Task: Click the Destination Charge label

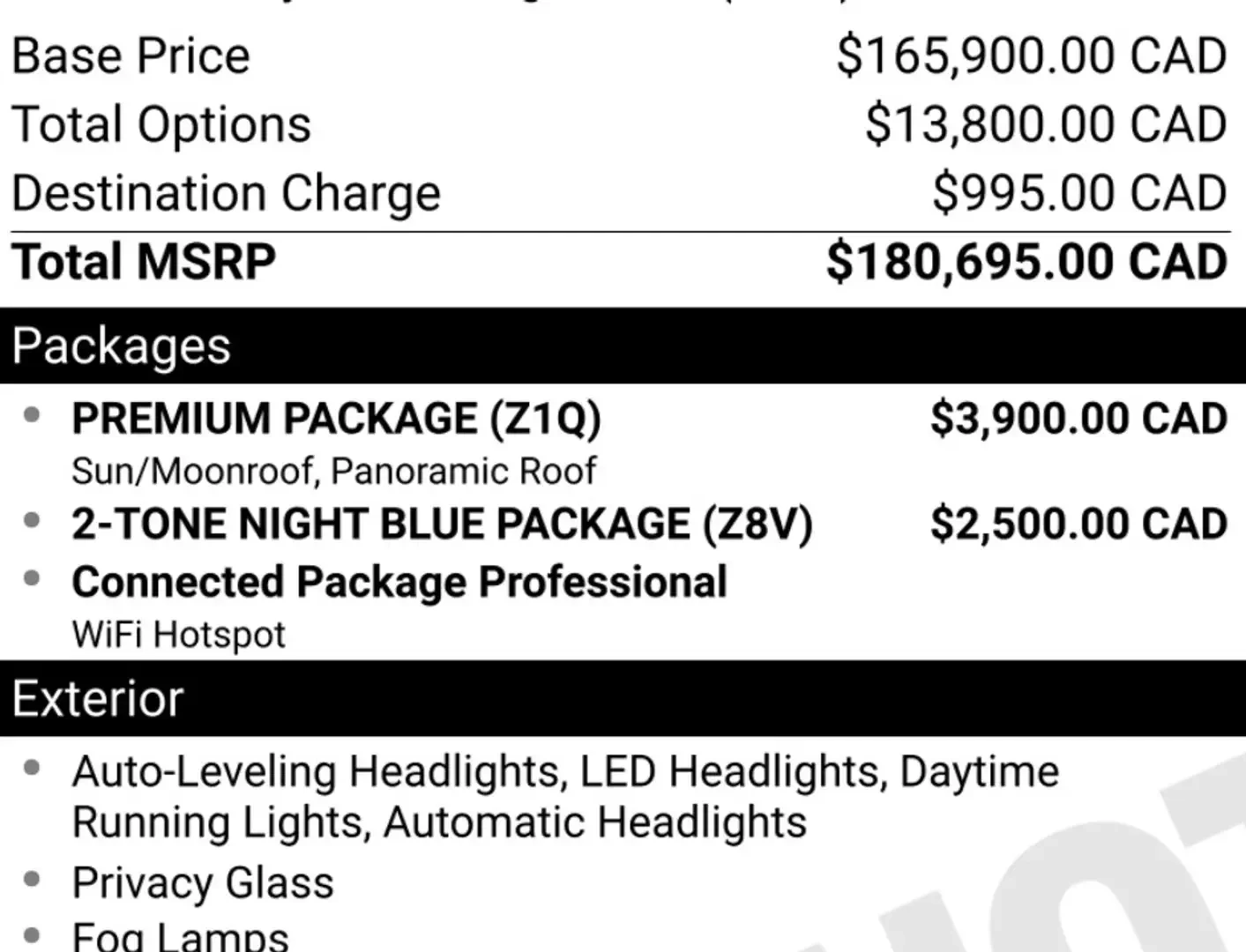Action: tap(226, 193)
